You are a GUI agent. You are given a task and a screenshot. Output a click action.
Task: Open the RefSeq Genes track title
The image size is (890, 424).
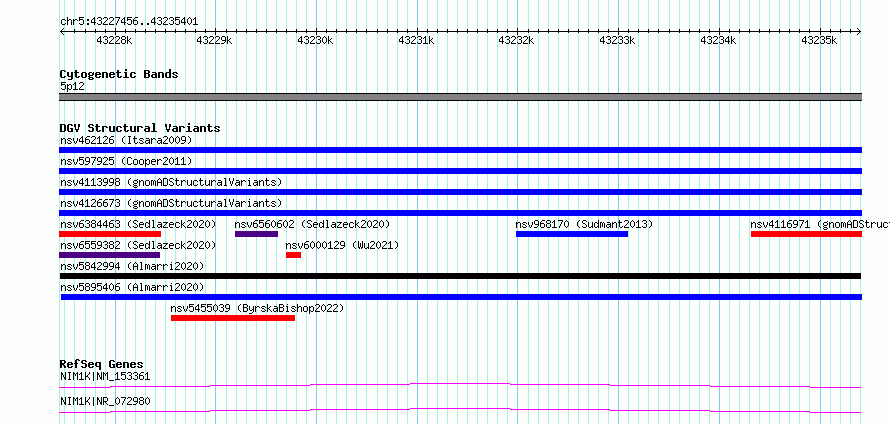(102, 364)
